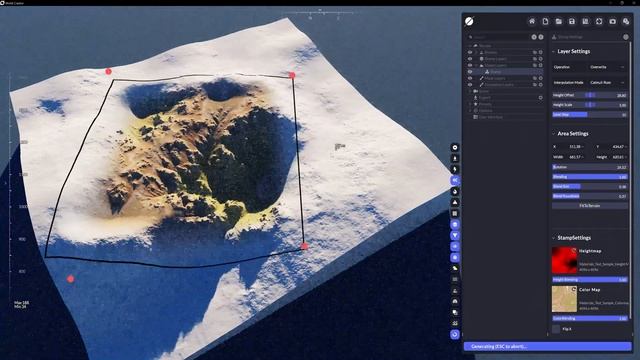Image resolution: width=640 pixels, height=360 pixels.
Task: Click the circle icon right of Export row
Action: (x=540, y=98)
